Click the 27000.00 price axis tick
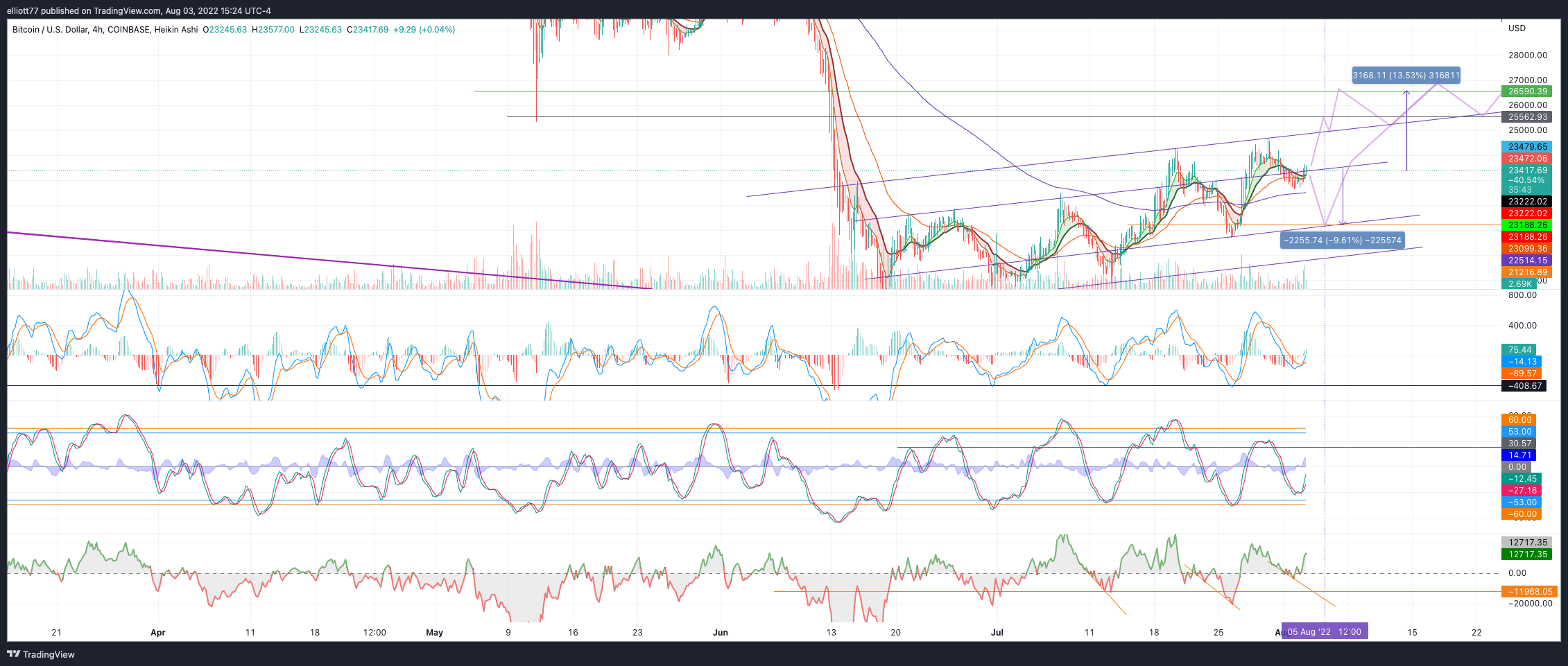This screenshot has width=1568, height=666. tap(1527, 80)
